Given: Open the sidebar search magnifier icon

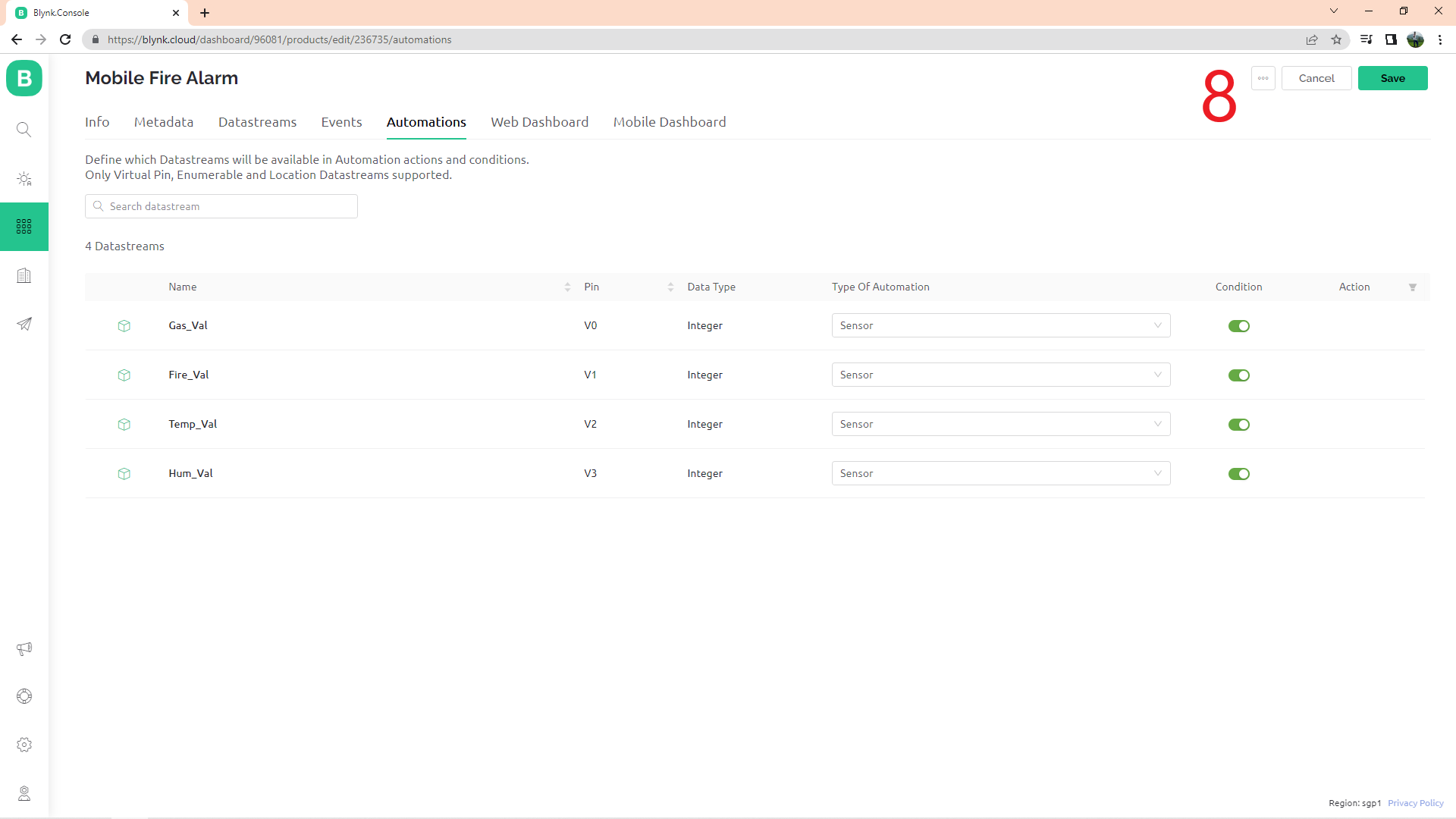Looking at the screenshot, I should (24, 130).
